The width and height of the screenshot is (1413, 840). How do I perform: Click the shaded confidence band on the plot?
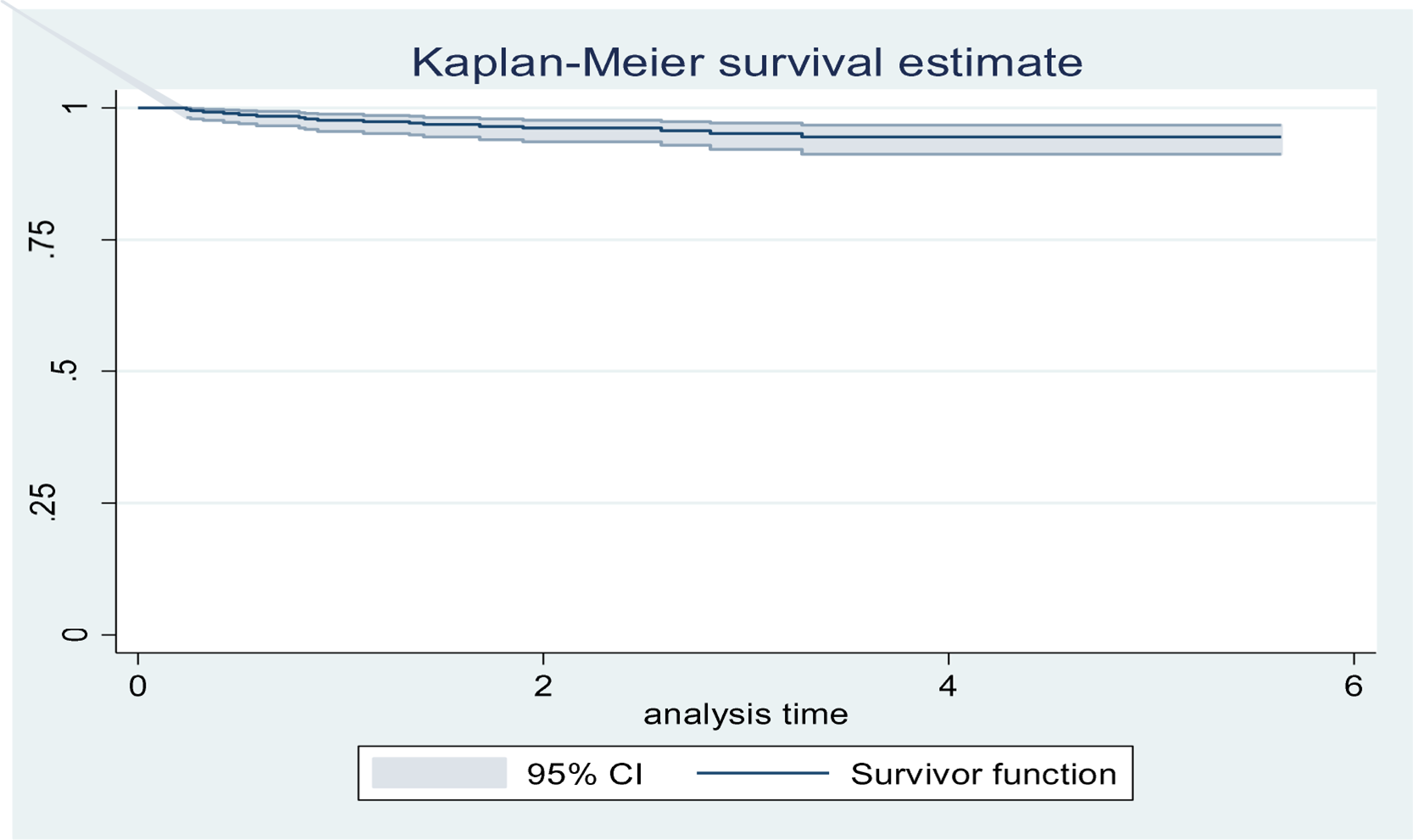pyautogui.click(x=1043, y=146)
